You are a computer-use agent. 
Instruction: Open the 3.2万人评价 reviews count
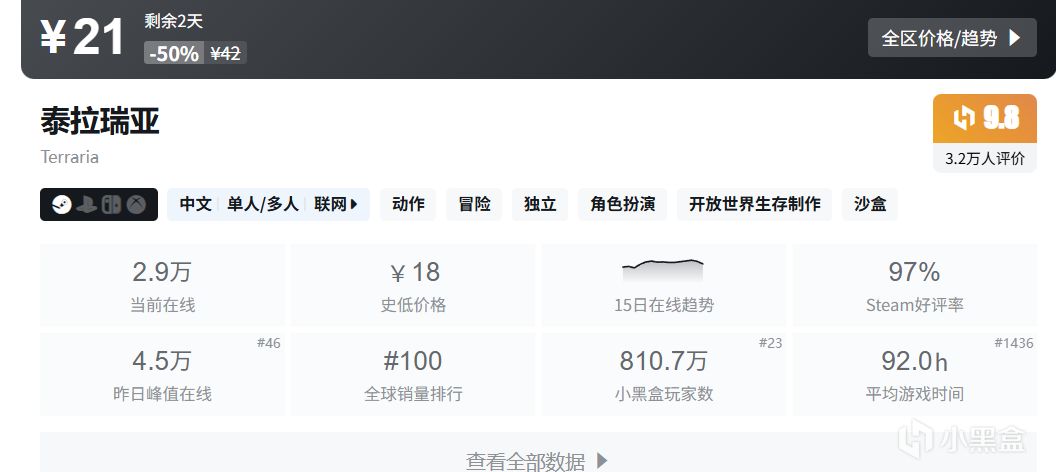tap(985, 158)
